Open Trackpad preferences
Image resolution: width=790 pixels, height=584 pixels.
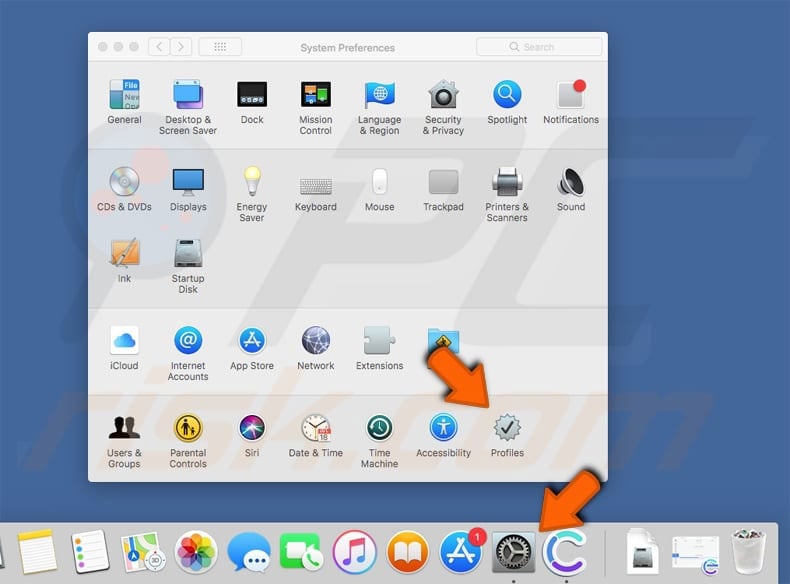(x=443, y=182)
